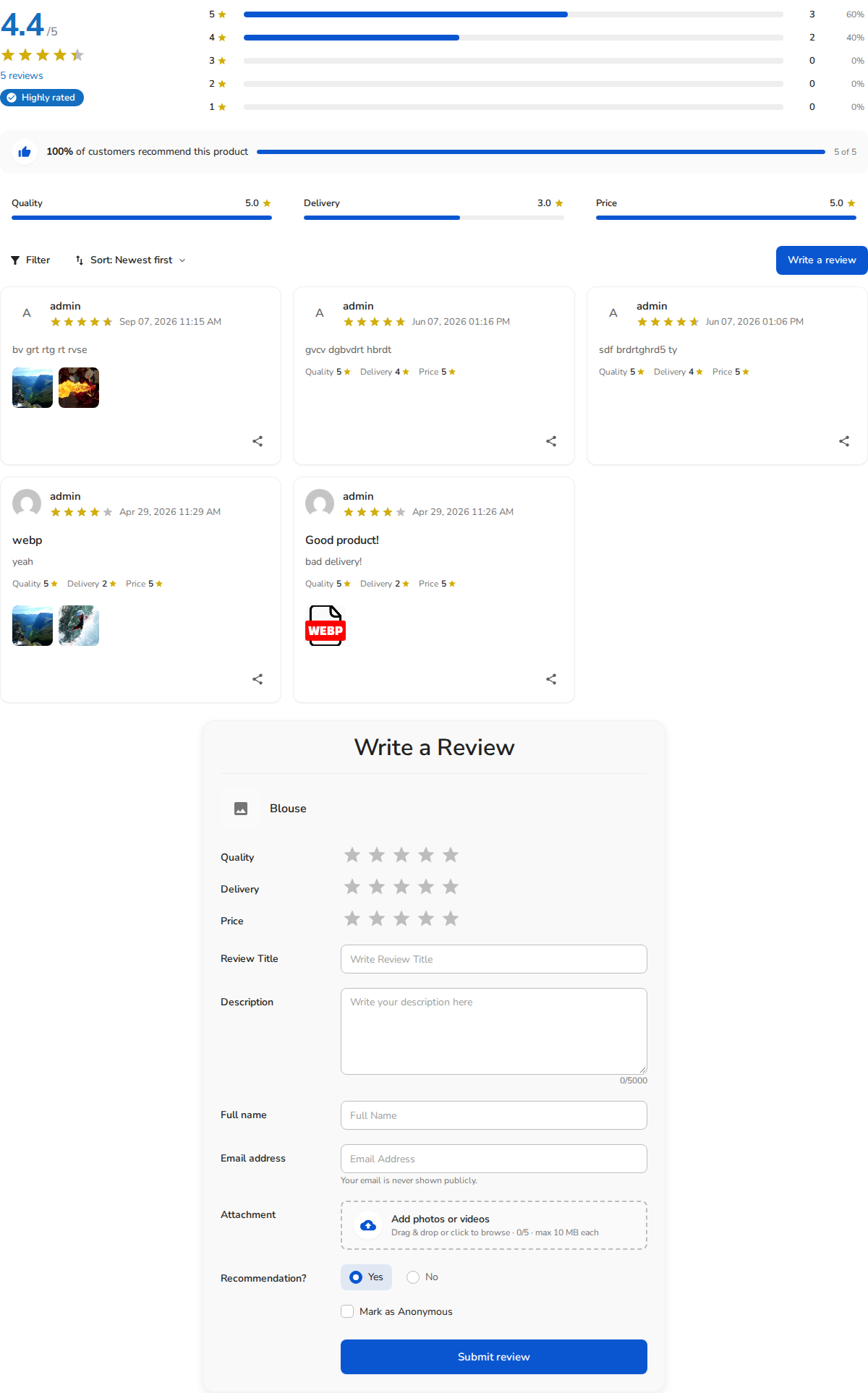This screenshot has width=868, height=1393.
Task: Filter reviews by 4 star row
Action: click(x=536, y=38)
